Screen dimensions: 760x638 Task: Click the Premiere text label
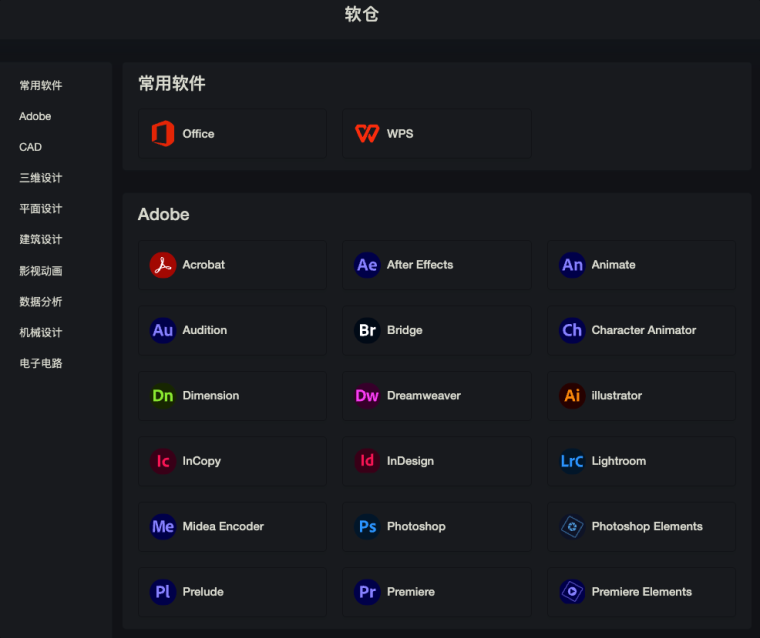(411, 592)
